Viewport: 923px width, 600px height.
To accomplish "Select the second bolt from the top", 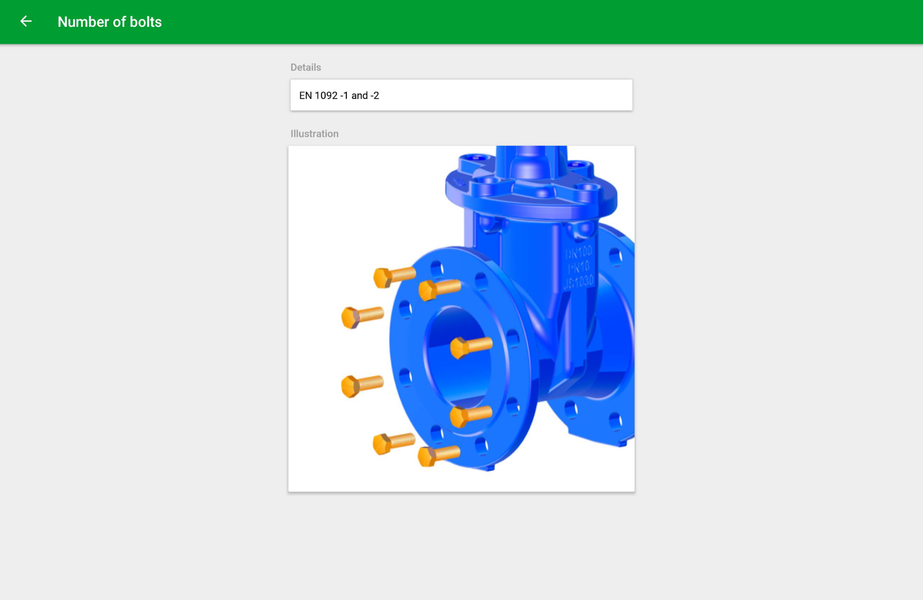I will point(440,289).
